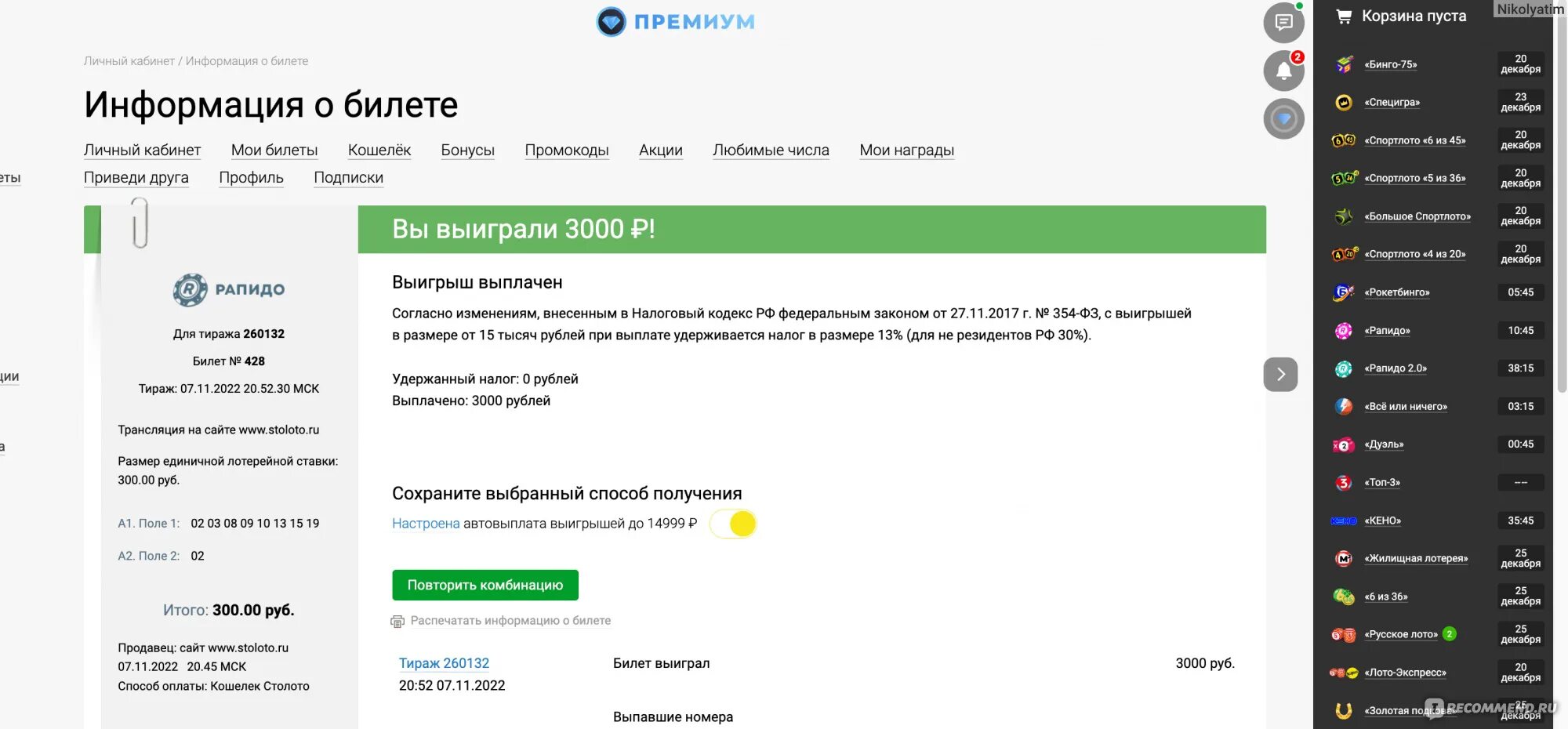Open the Промокоды tab
Screen dimensions: 1568x729
coord(567,150)
